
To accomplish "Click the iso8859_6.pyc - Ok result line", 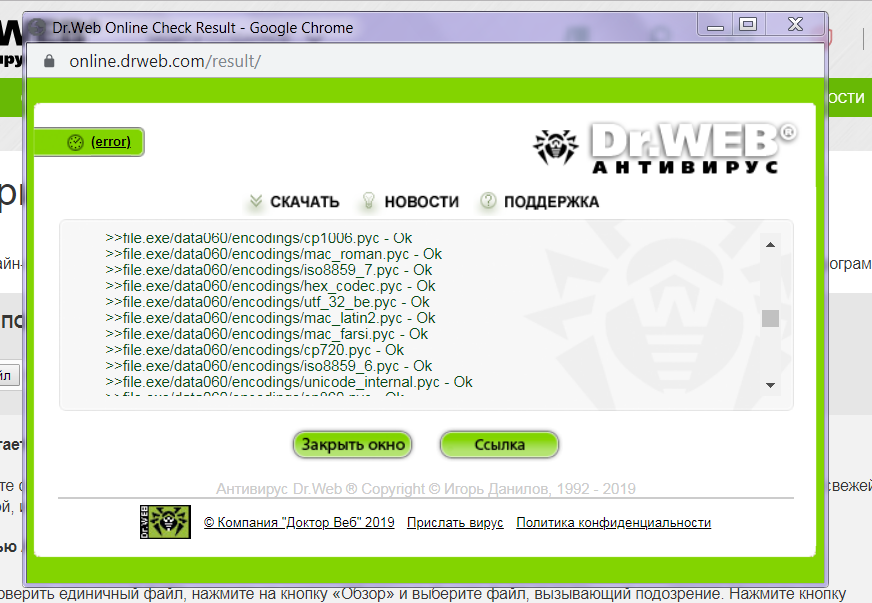I will 269,366.
